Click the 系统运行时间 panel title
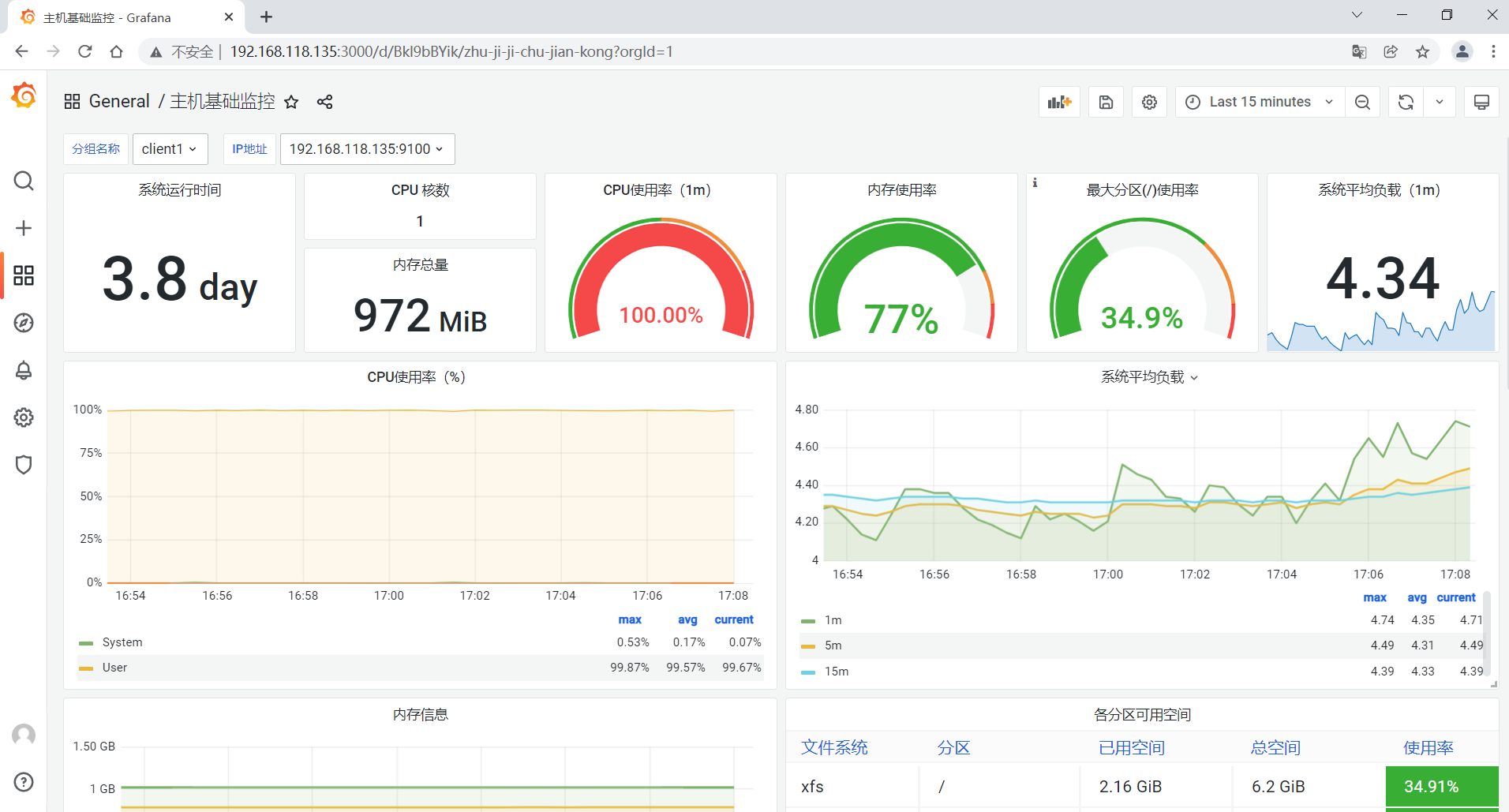Image resolution: width=1509 pixels, height=812 pixels. pos(180,190)
